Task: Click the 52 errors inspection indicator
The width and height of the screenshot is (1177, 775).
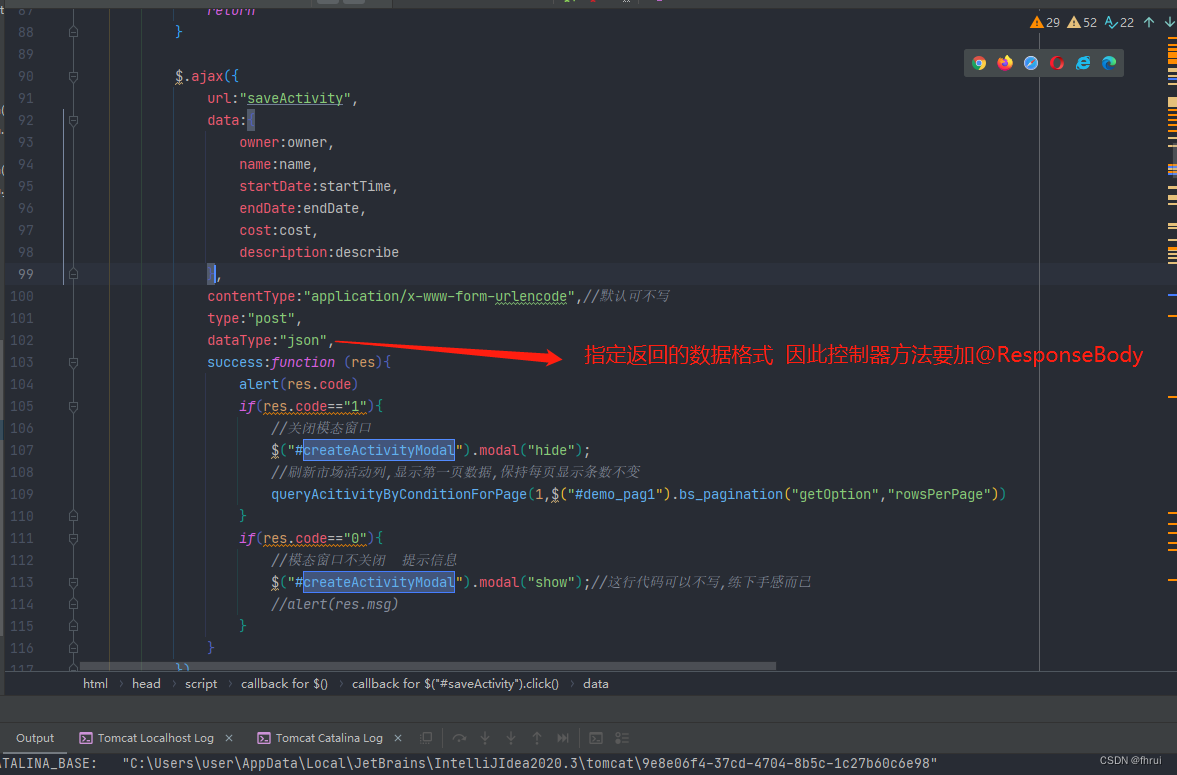Action: [x=1081, y=21]
